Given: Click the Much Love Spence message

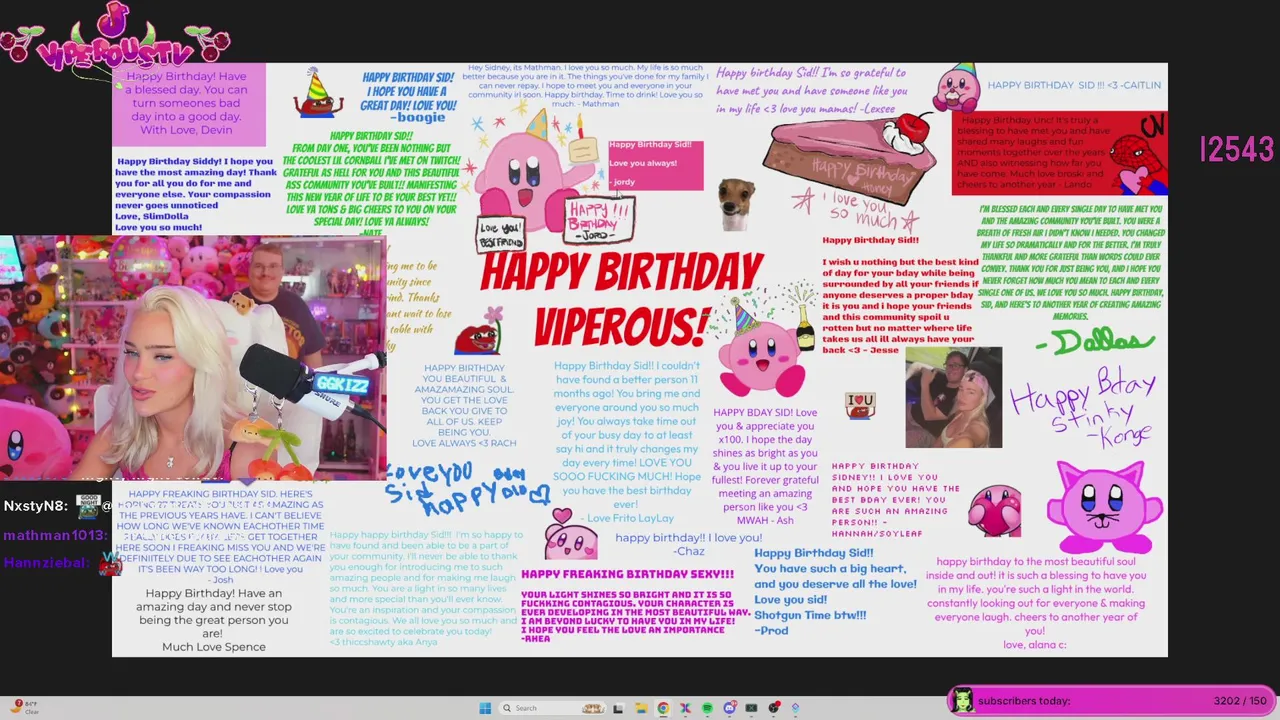Looking at the screenshot, I should click(214, 620).
